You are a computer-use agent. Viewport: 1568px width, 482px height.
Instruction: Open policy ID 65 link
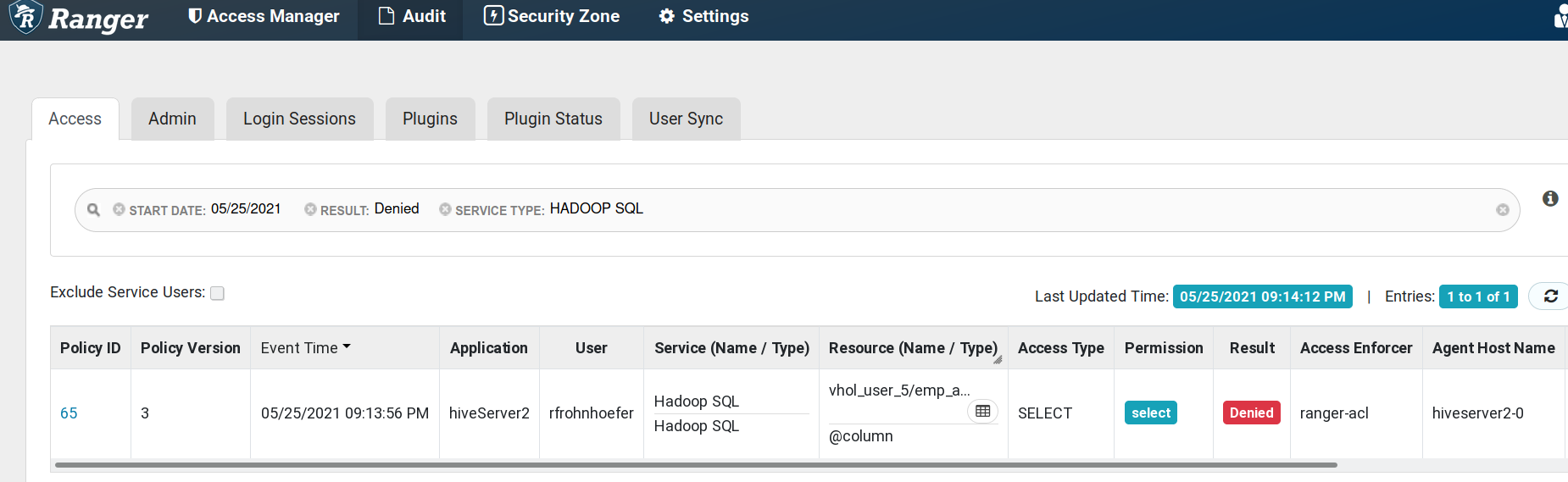(x=69, y=413)
